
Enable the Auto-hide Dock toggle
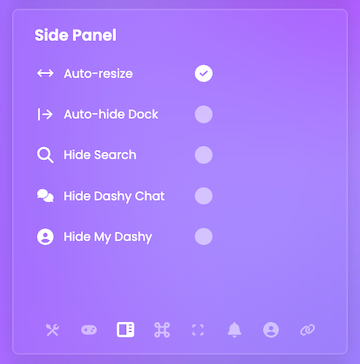(x=204, y=114)
